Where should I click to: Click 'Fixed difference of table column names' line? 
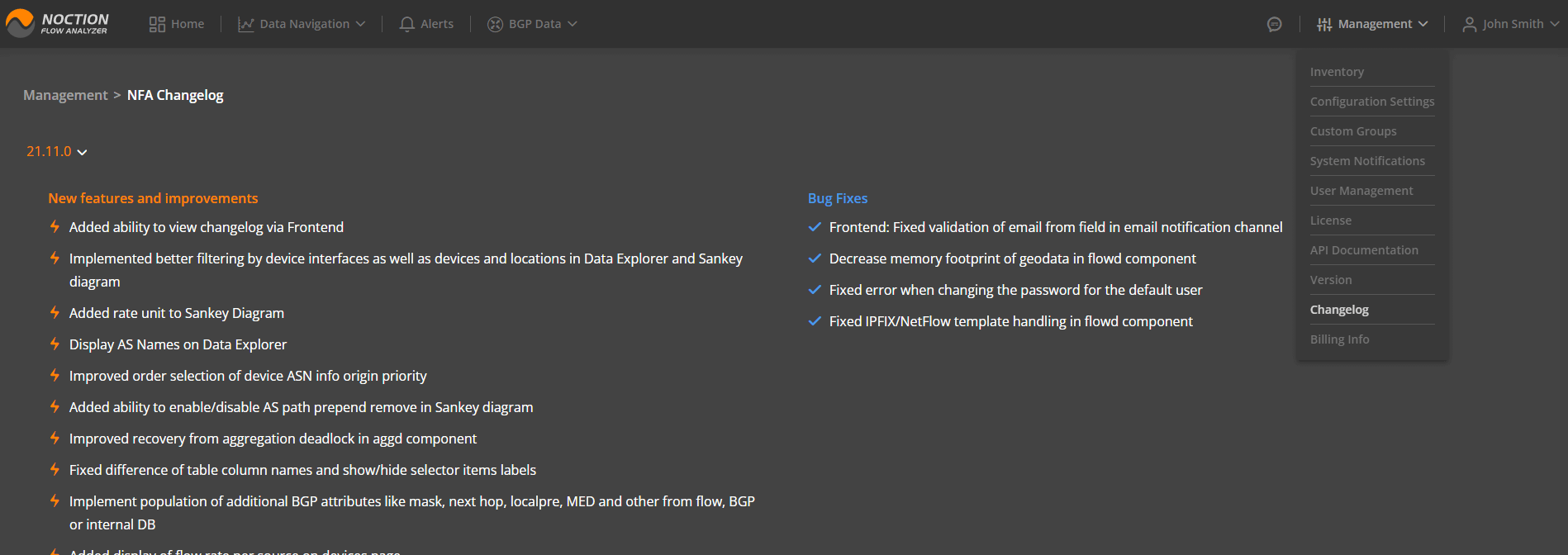tap(302, 470)
